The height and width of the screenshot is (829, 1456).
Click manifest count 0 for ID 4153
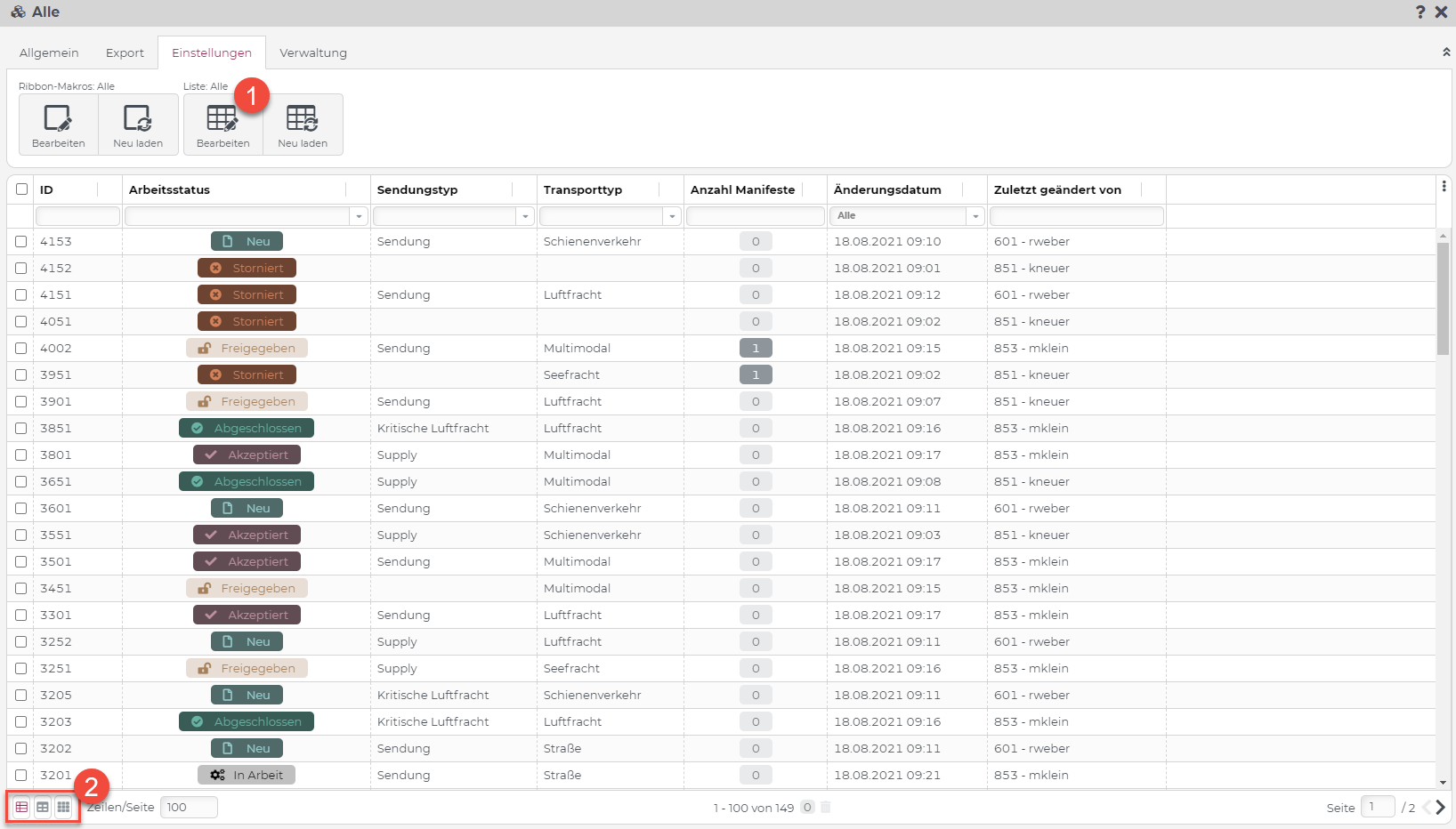[756, 241]
